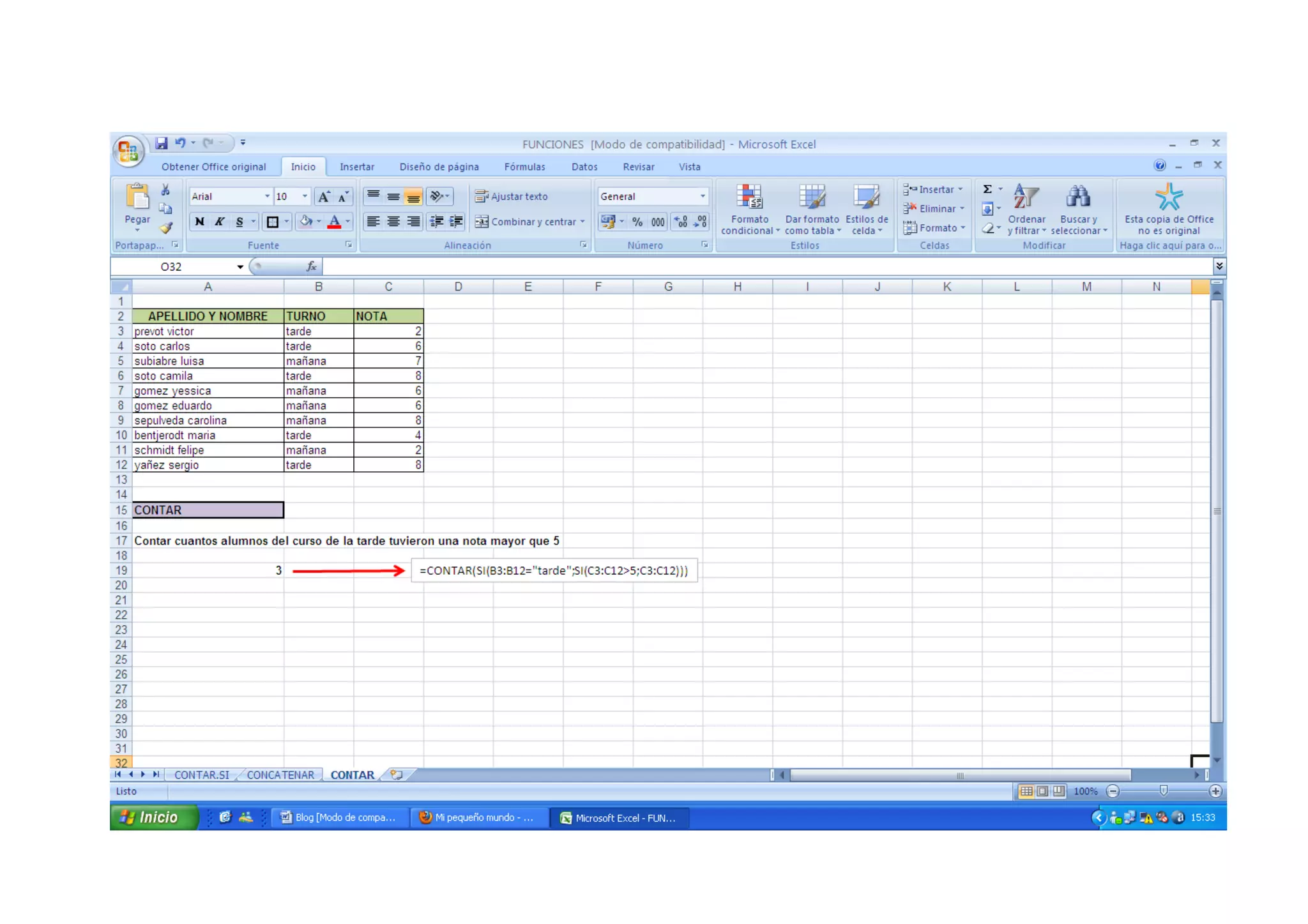Click the zoom slider handle
The width and height of the screenshot is (1308, 924).
[x=1164, y=791]
